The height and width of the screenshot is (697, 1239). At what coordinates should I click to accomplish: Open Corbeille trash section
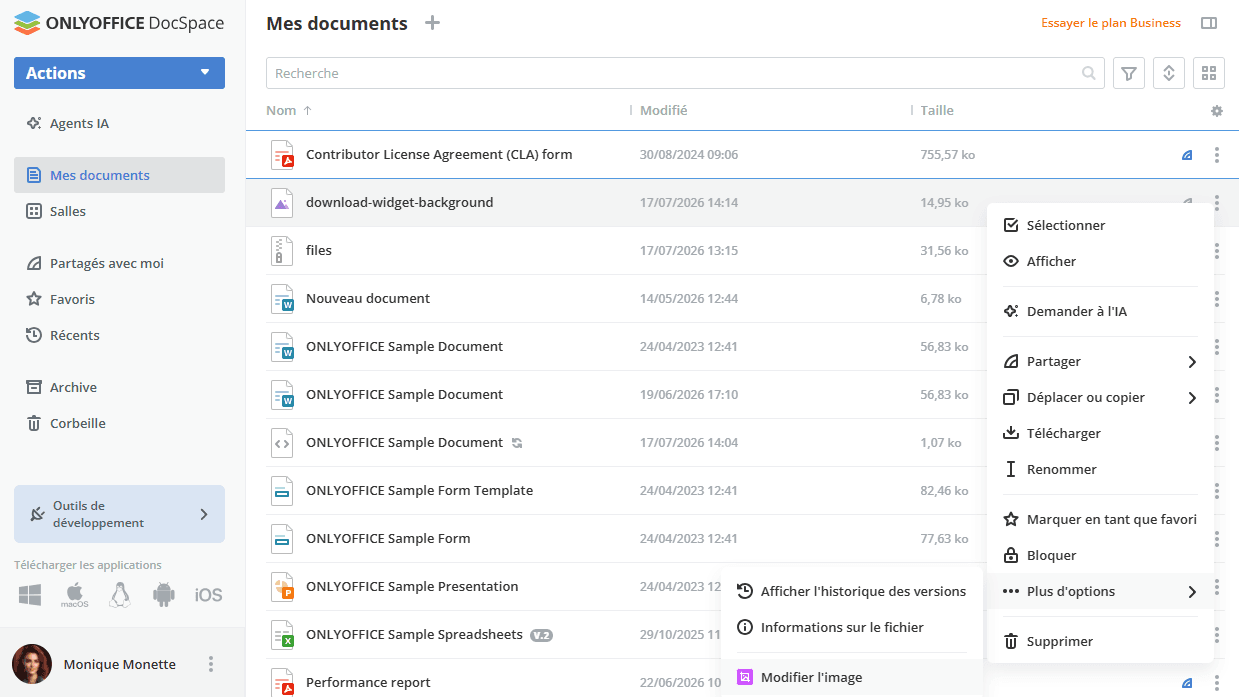119,423
